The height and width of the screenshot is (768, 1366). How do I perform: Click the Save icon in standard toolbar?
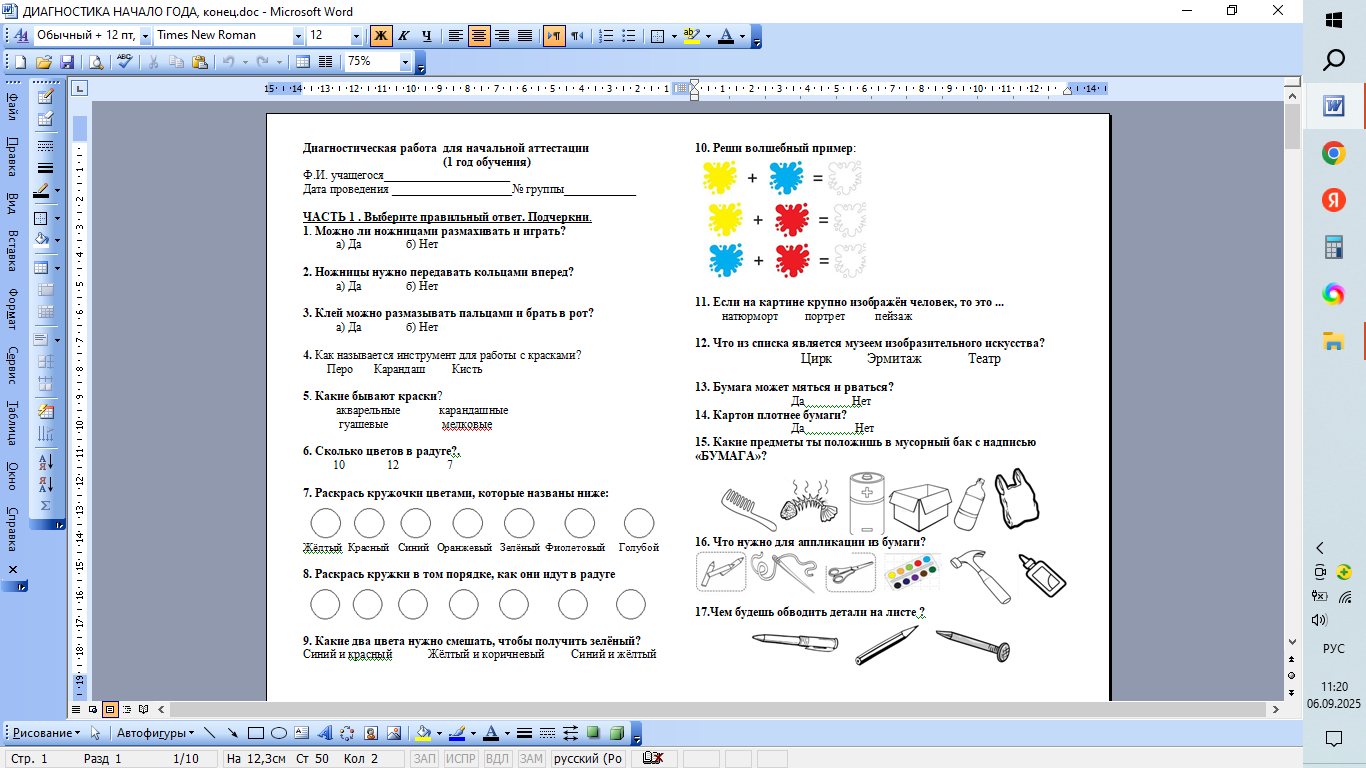click(66, 62)
